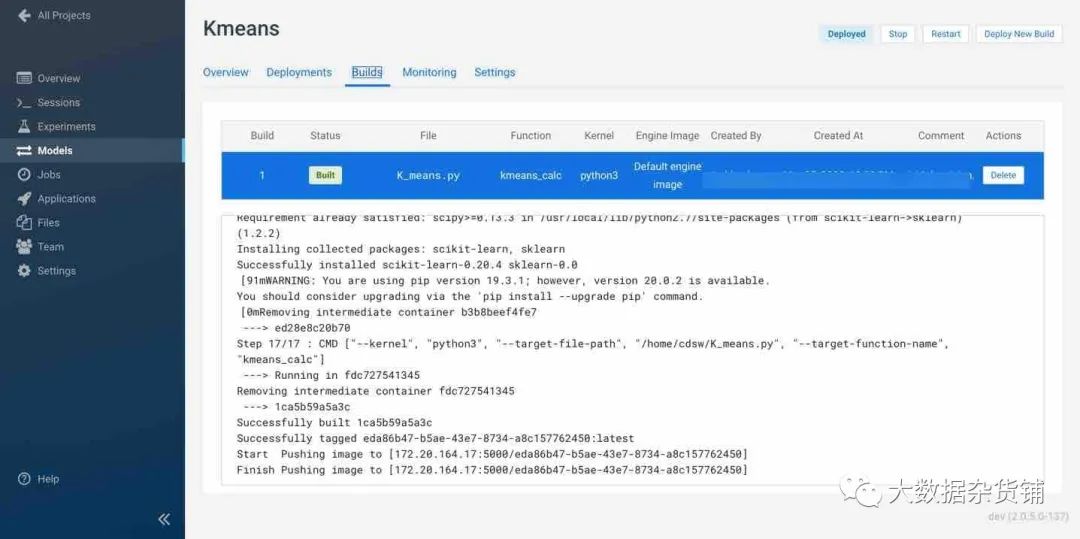Click the dev version label at bottom right
The image size is (1080, 539).
(x=1028, y=516)
